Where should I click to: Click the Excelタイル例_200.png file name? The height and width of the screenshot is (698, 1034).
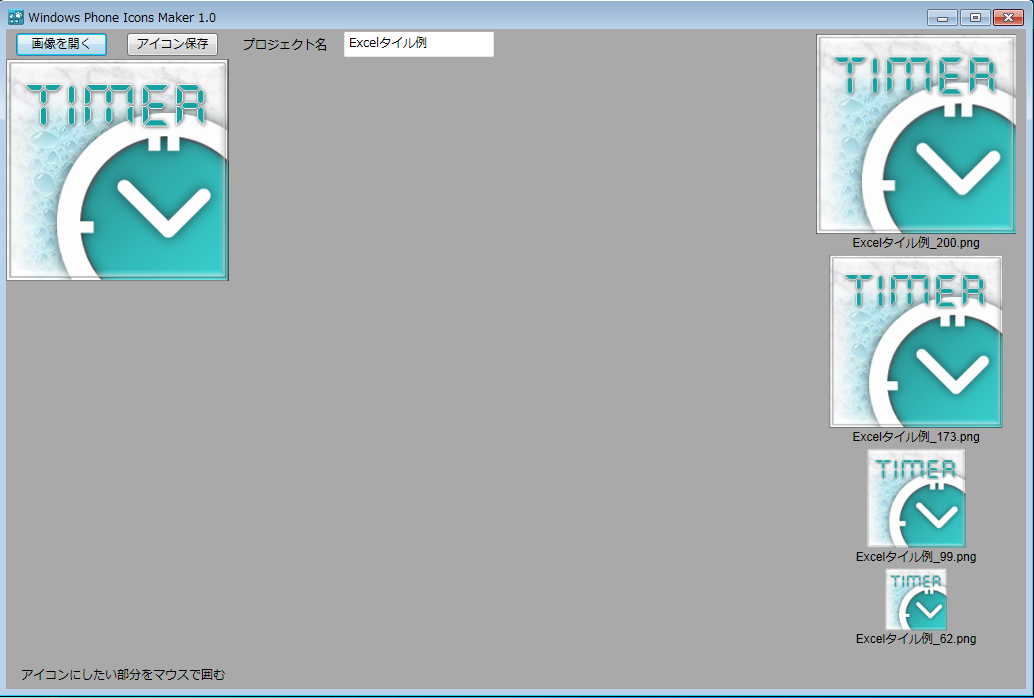pos(916,243)
